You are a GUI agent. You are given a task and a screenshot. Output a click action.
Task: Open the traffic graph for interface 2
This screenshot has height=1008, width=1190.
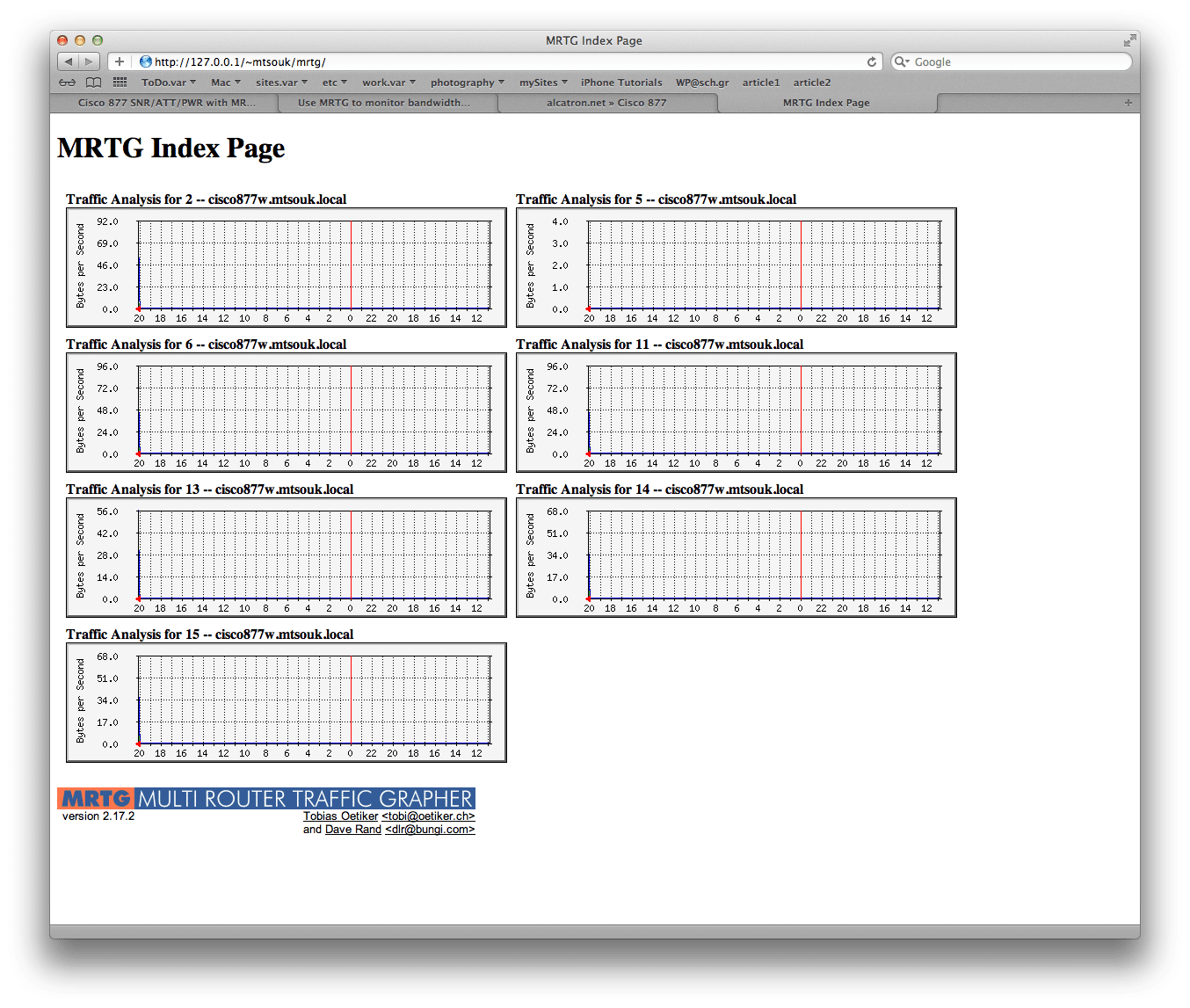(x=287, y=268)
